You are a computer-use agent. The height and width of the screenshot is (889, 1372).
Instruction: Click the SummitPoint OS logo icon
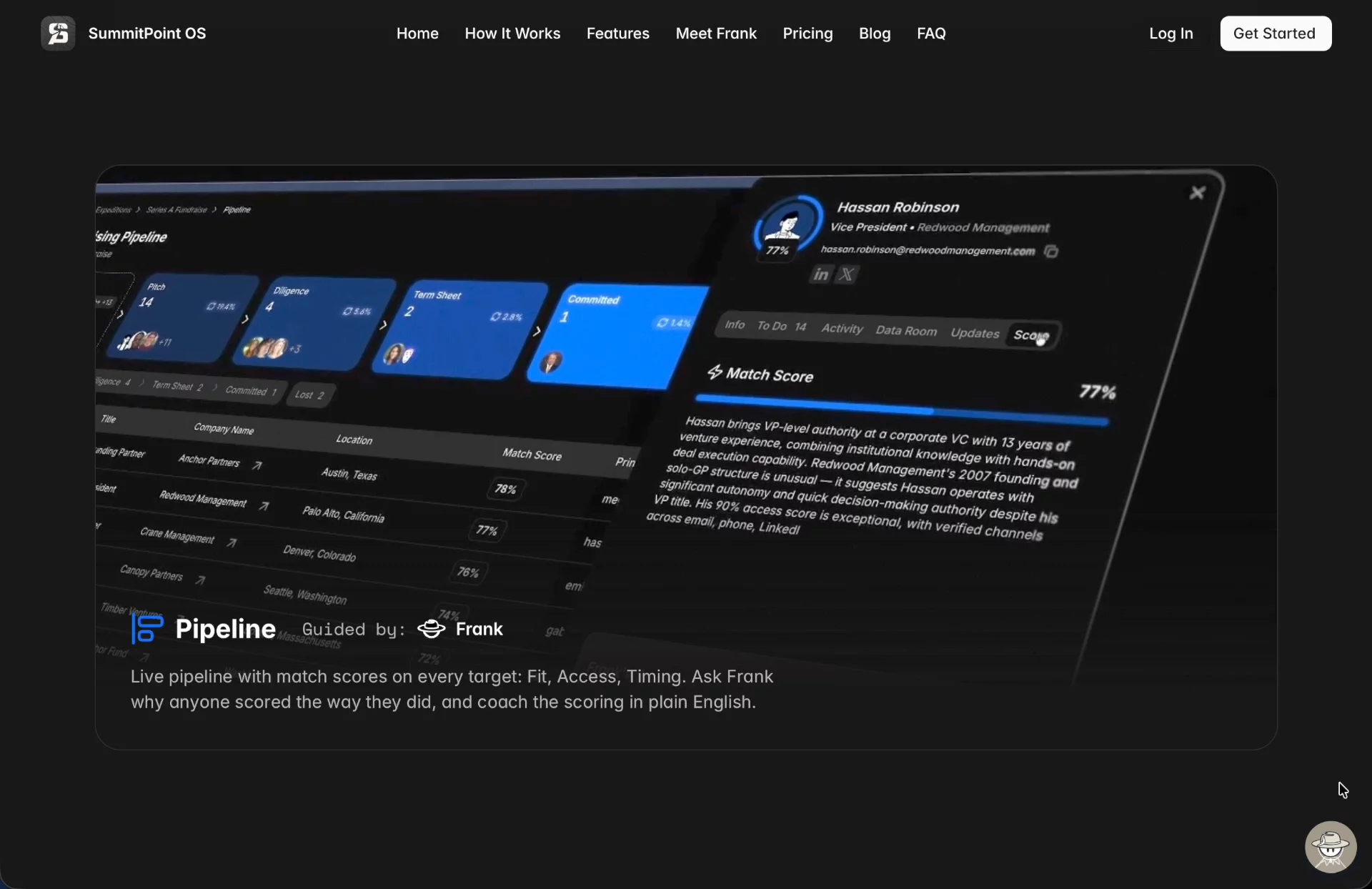click(x=58, y=34)
